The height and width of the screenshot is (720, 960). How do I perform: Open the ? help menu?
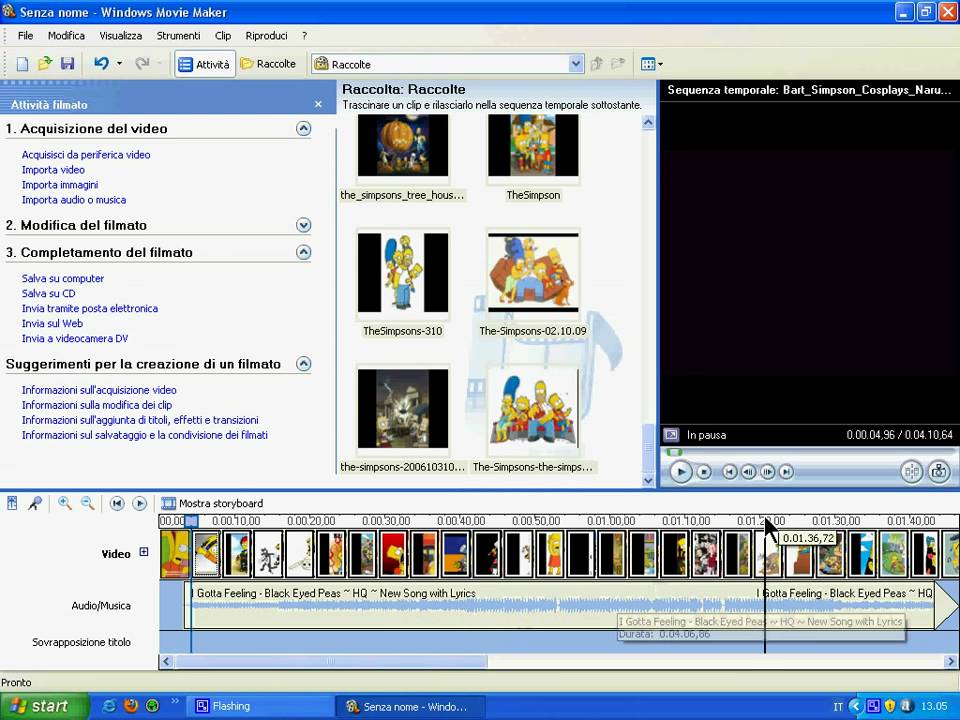304,36
